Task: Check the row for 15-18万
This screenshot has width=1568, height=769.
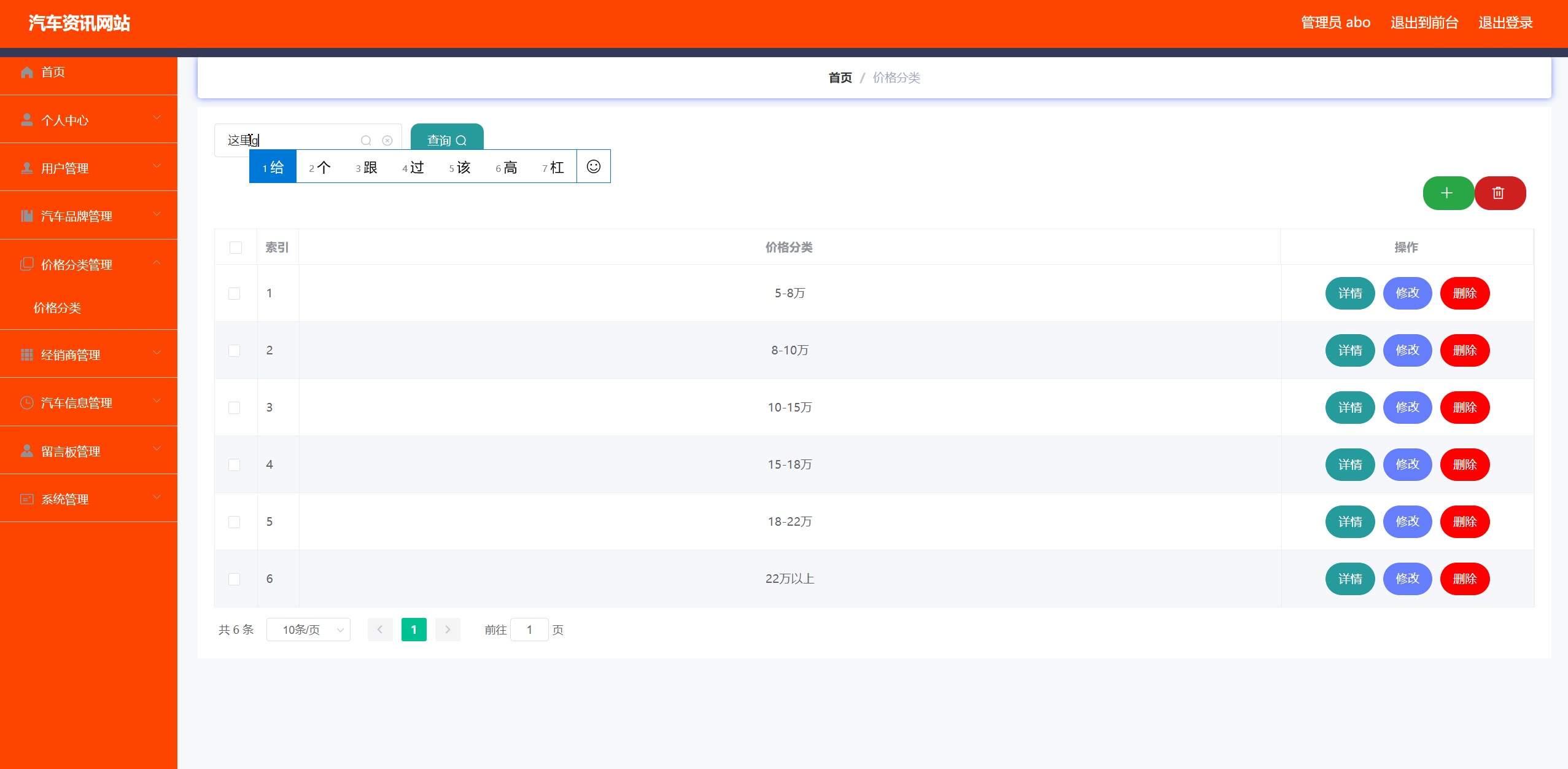Action: point(235,465)
